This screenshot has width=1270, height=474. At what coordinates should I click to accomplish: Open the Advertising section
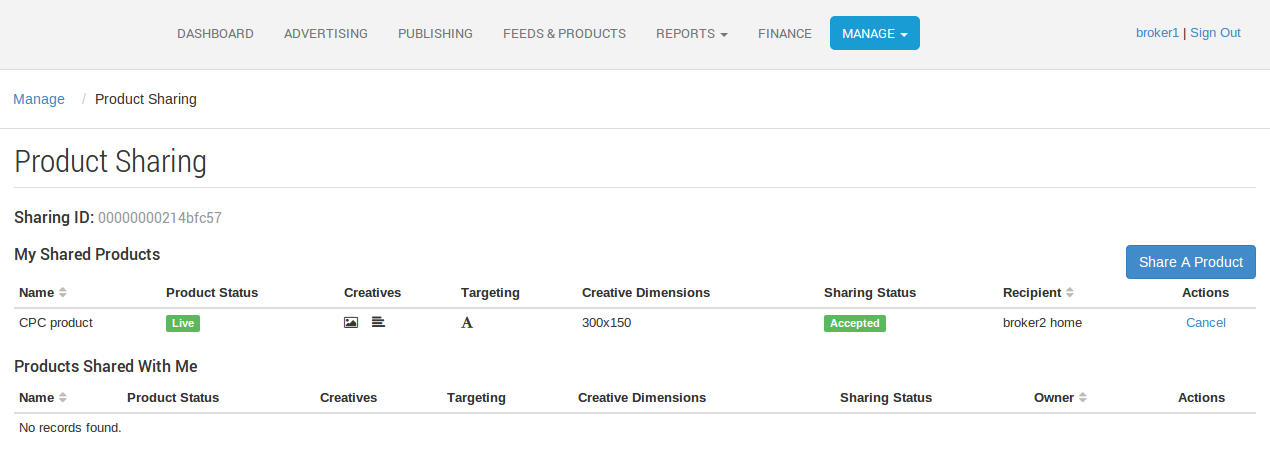pos(326,33)
